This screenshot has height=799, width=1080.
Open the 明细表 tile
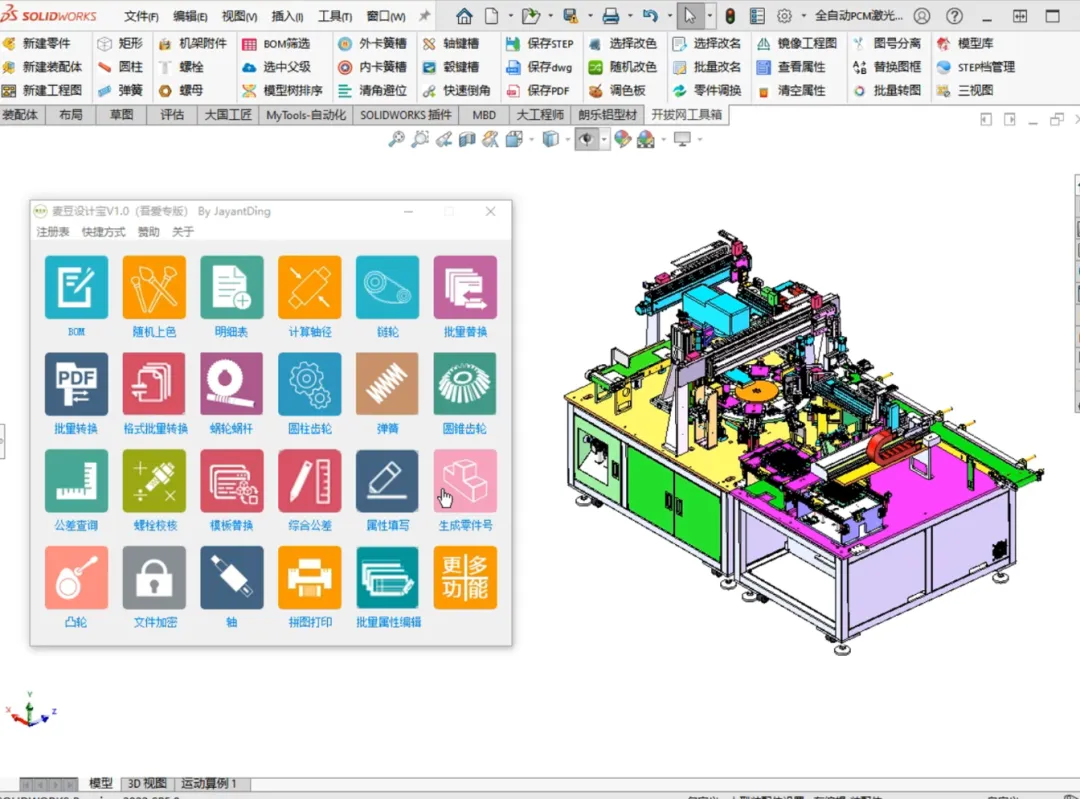point(232,287)
